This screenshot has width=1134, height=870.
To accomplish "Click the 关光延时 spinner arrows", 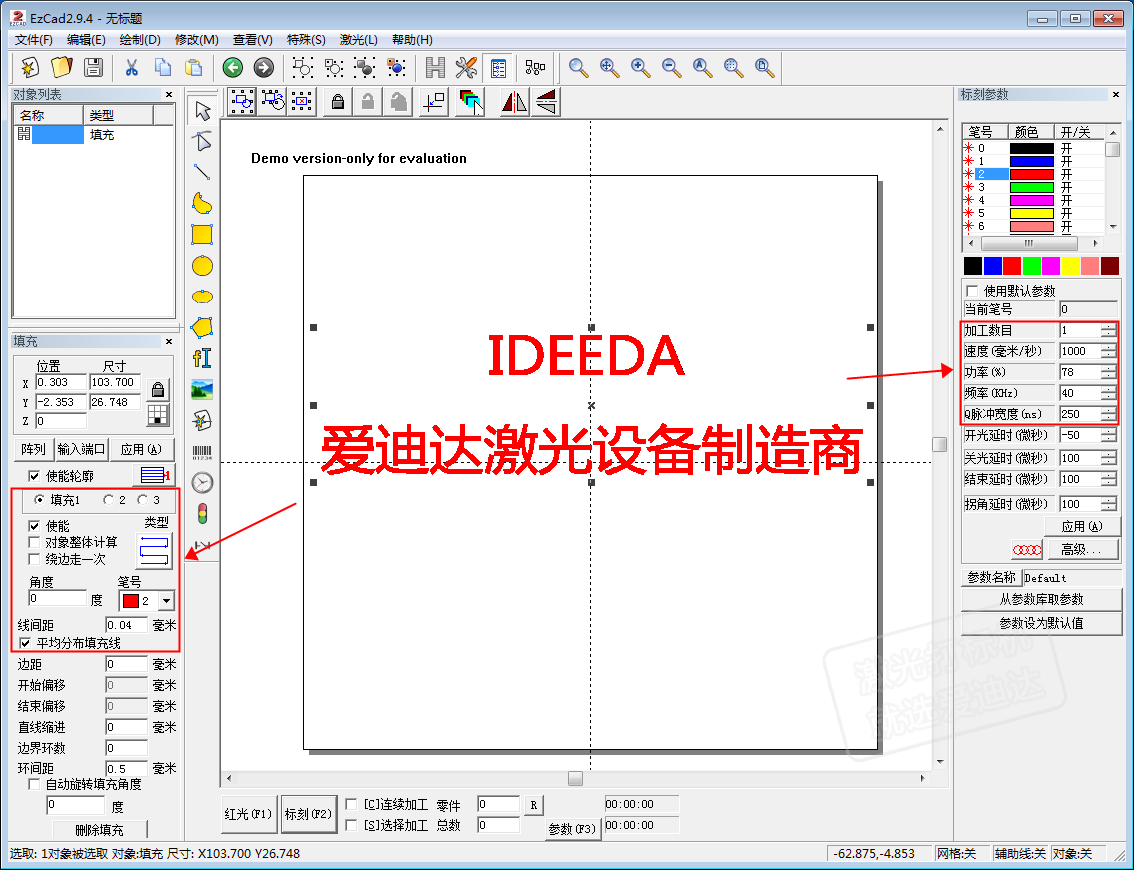I will (x=1109, y=458).
